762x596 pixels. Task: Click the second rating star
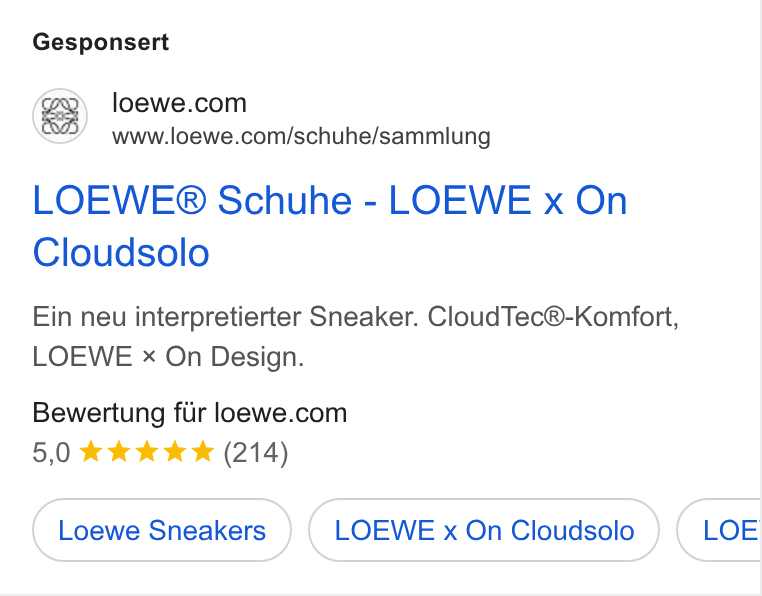tap(119, 452)
